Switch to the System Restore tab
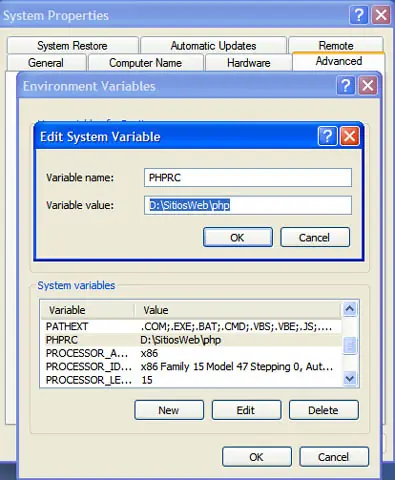 72,45
